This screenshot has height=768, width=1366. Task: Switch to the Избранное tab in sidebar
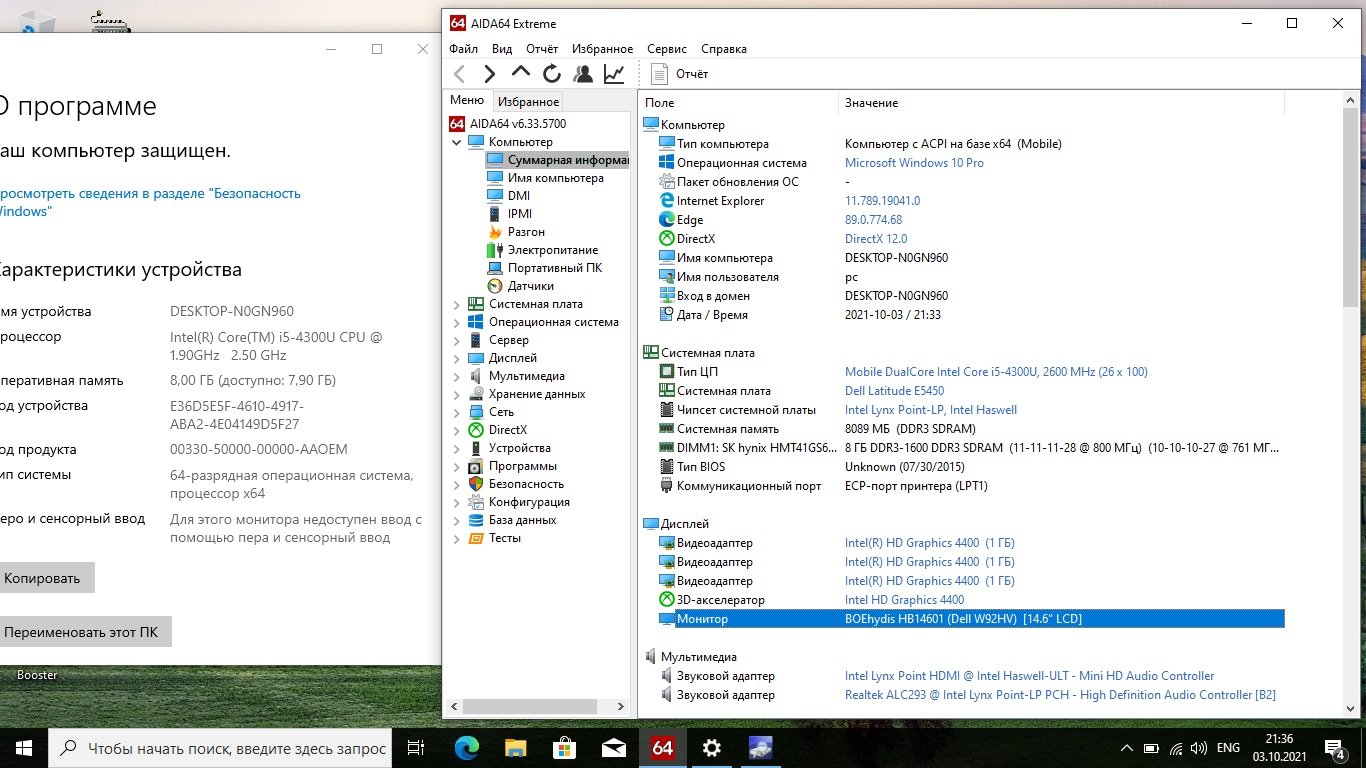[x=529, y=101]
